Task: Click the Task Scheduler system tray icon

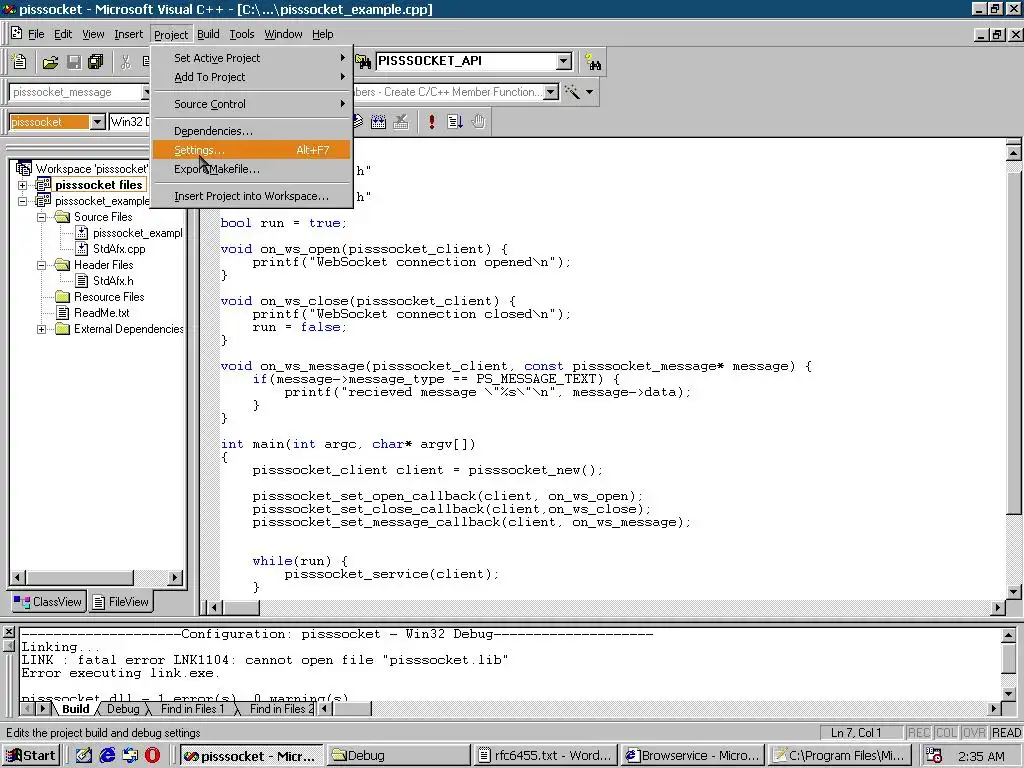Action: click(935, 756)
